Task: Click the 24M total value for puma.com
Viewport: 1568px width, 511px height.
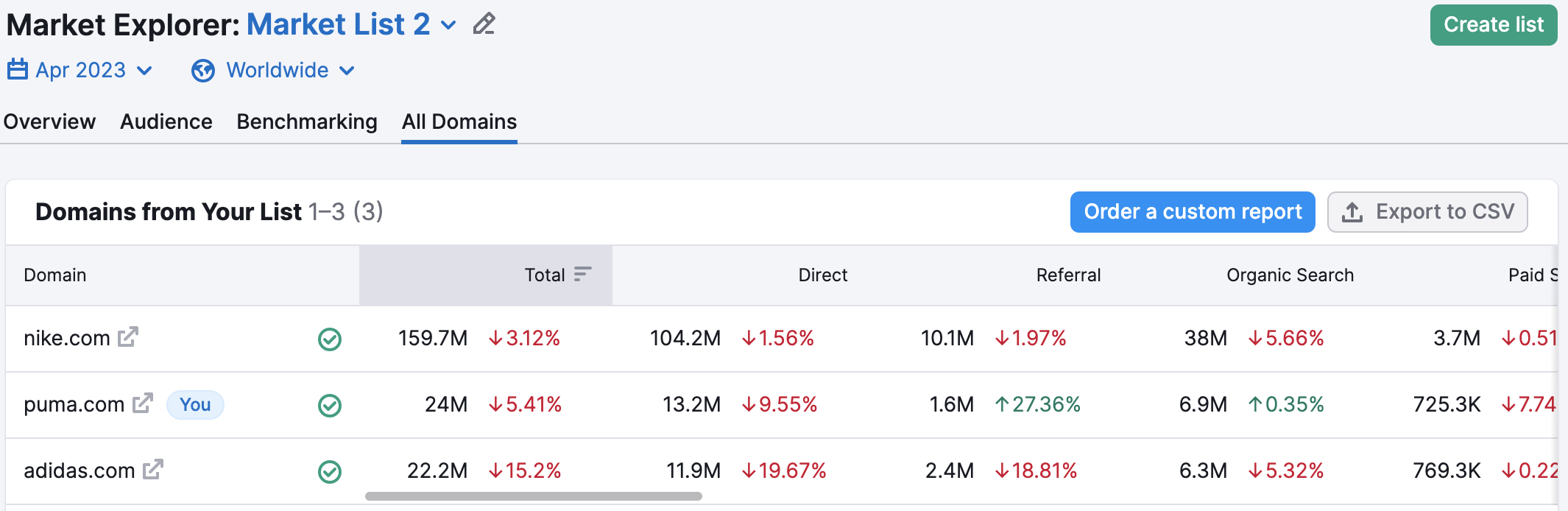Action: pos(446,405)
